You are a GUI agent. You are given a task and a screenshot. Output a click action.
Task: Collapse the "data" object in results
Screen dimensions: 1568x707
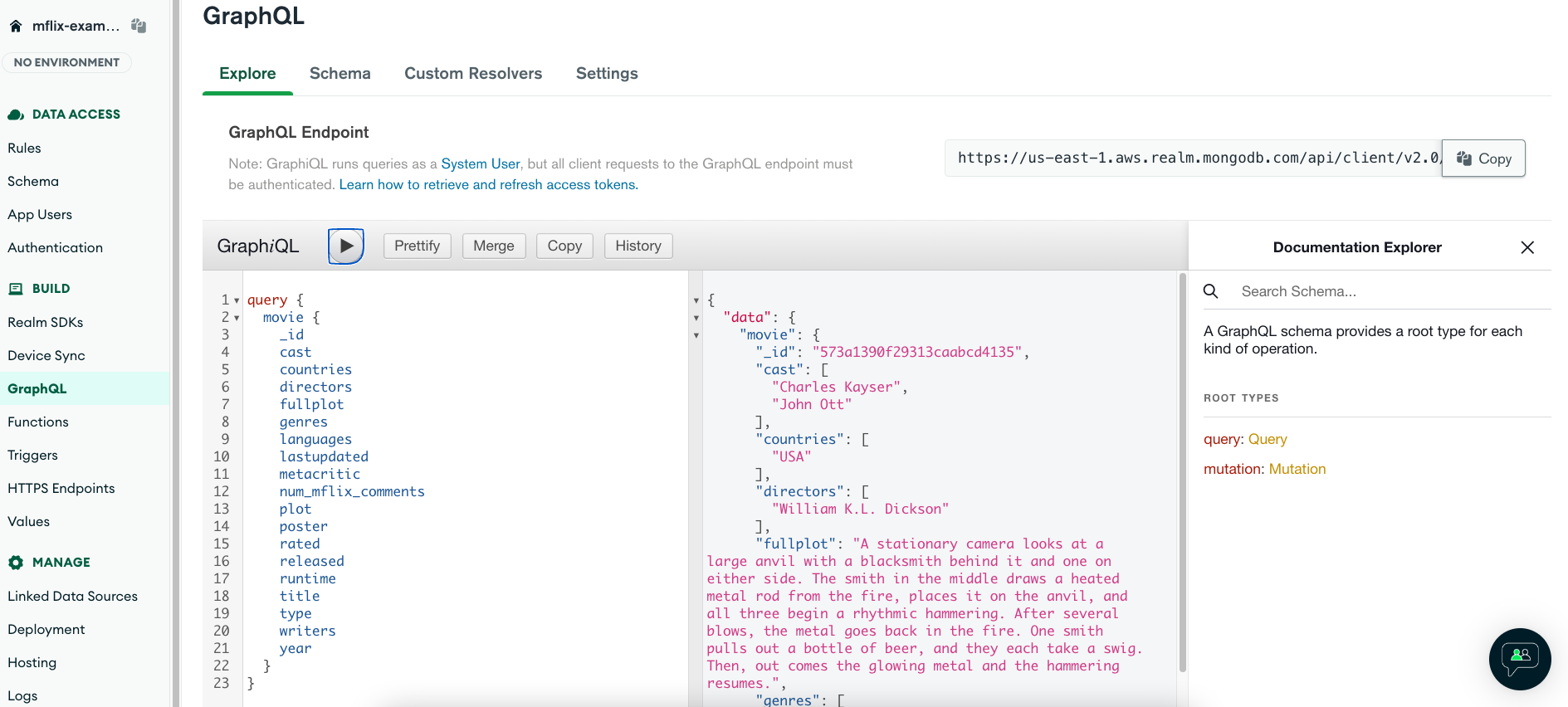coord(696,318)
